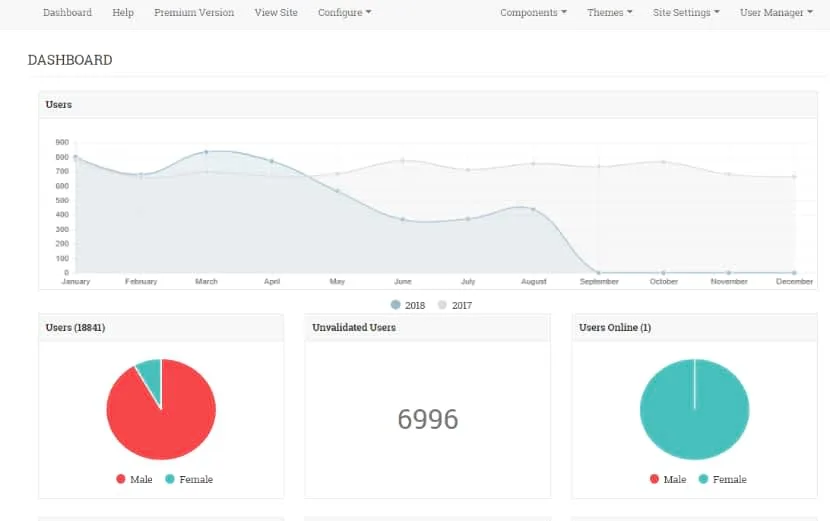Click the Users (18841) panel title
The height and width of the screenshot is (521, 830).
pyautogui.click(x=75, y=327)
